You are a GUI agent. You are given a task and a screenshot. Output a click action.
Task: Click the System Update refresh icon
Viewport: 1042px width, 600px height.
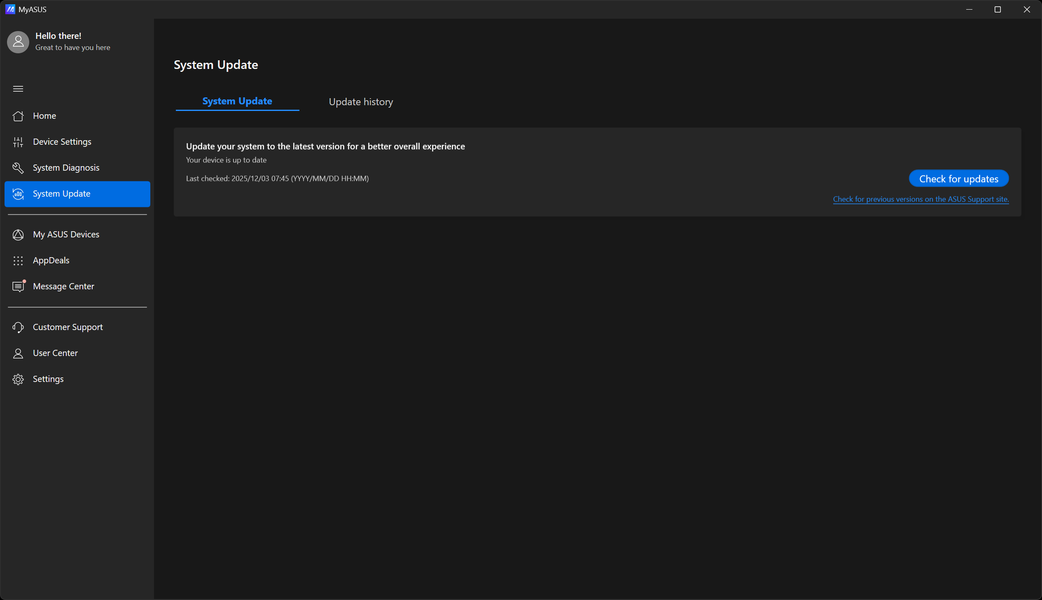18,194
